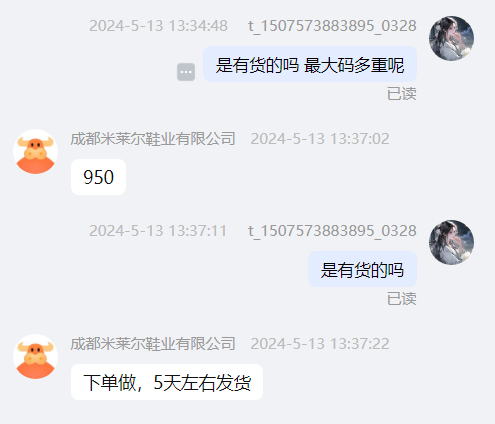Click the second username t_1507573883895_0328
The height and width of the screenshot is (424, 495).
pos(332,231)
